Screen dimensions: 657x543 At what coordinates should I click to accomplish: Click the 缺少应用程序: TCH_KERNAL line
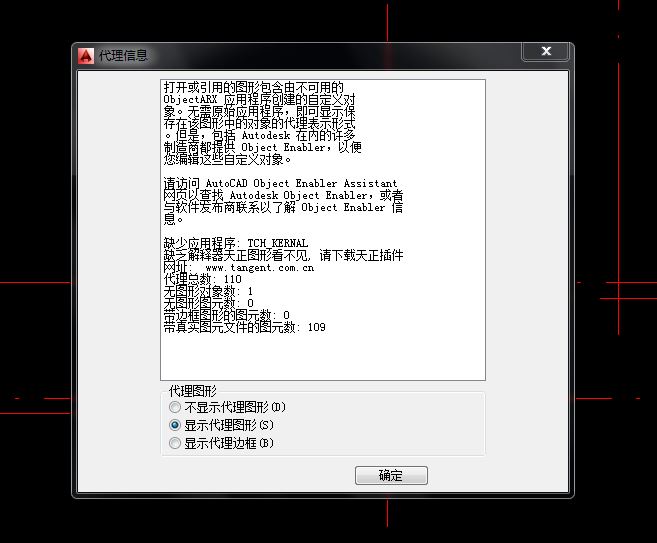tap(235, 243)
